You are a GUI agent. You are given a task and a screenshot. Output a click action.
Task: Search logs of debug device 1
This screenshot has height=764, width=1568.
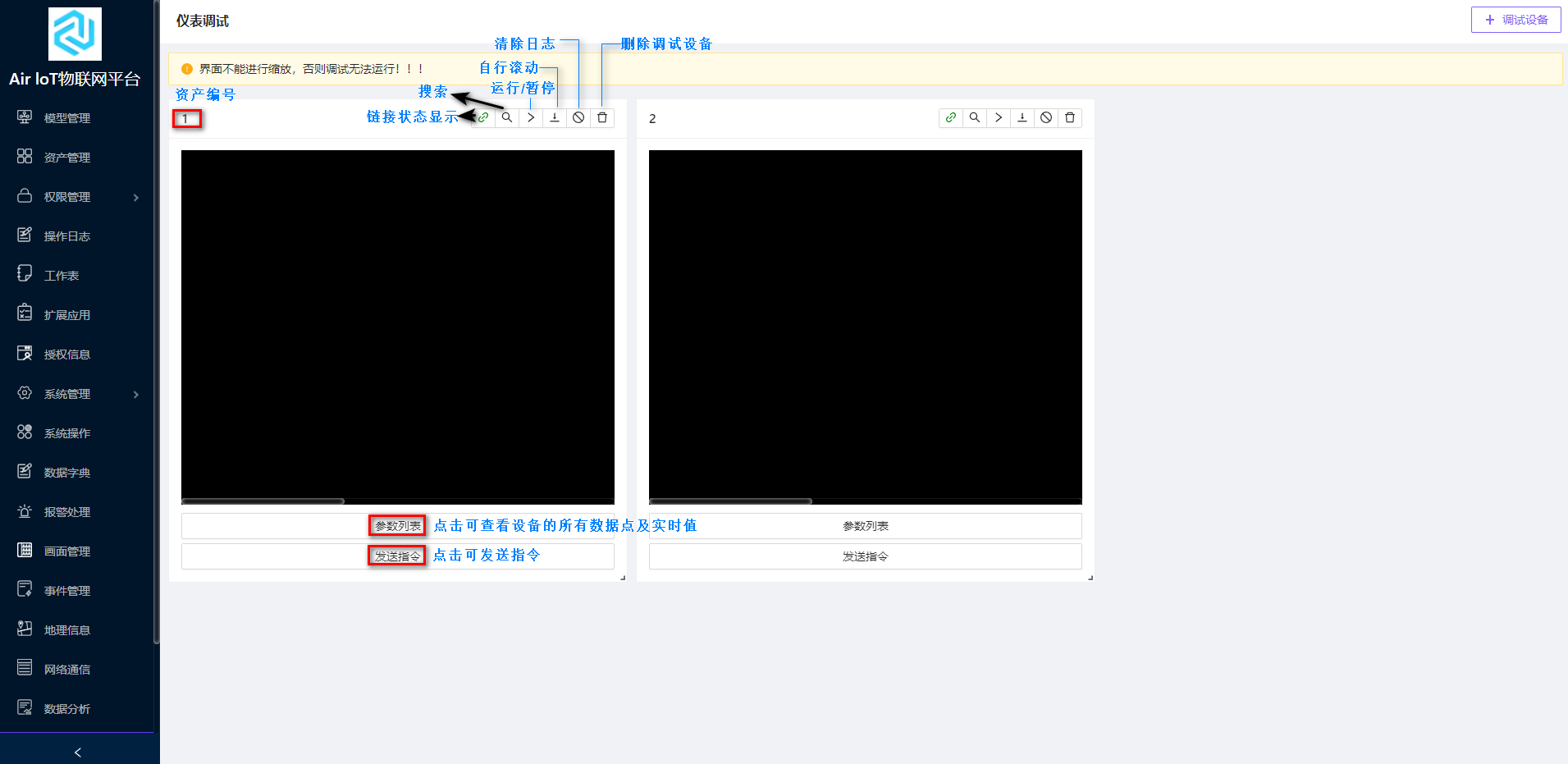point(507,117)
